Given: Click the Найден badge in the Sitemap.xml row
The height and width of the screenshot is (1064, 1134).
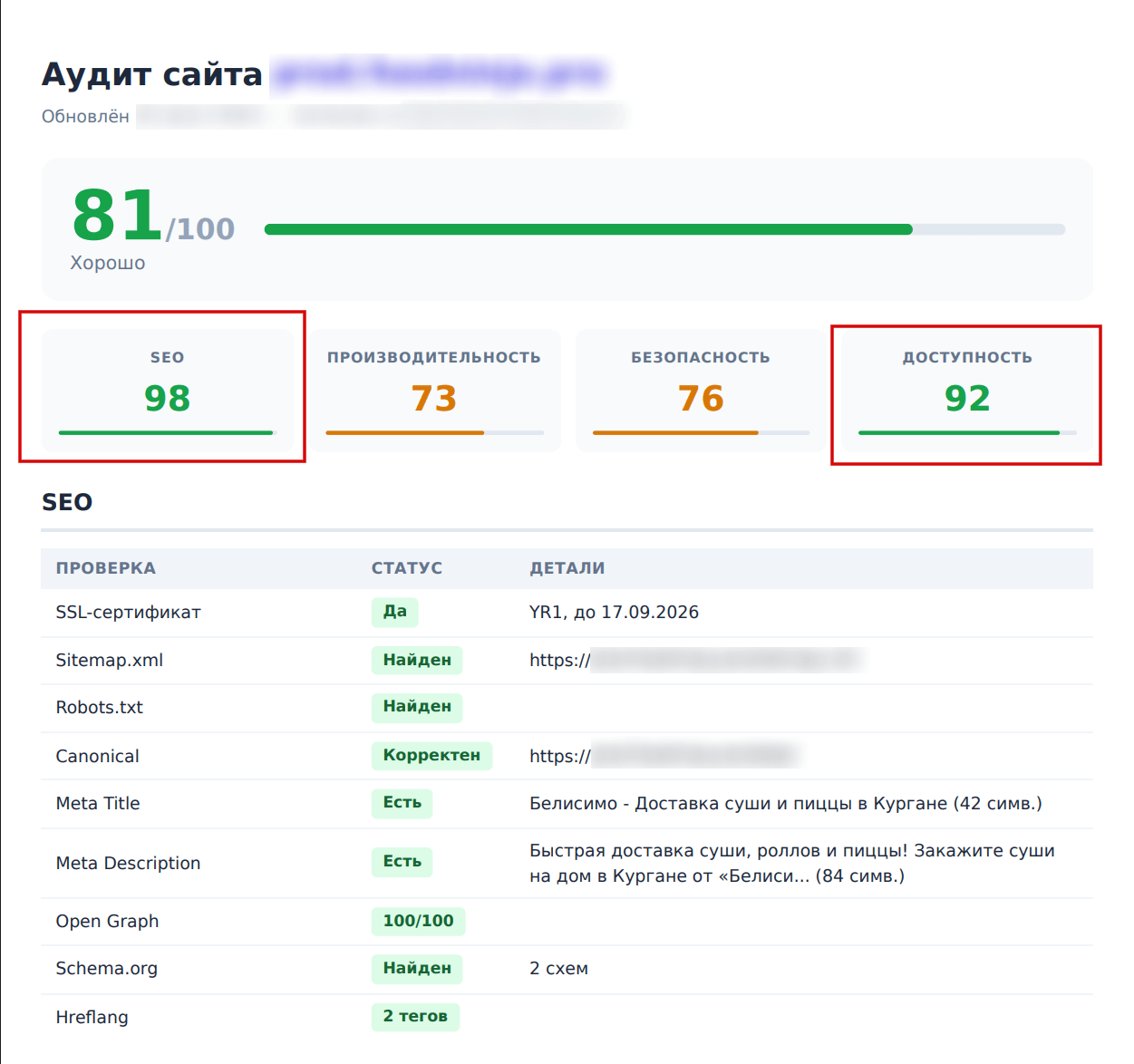Looking at the screenshot, I should (x=417, y=660).
